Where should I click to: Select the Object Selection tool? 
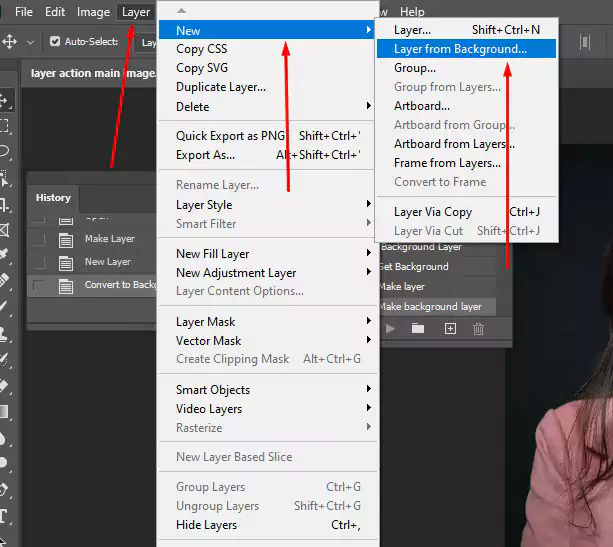pyautogui.click(x=4, y=177)
